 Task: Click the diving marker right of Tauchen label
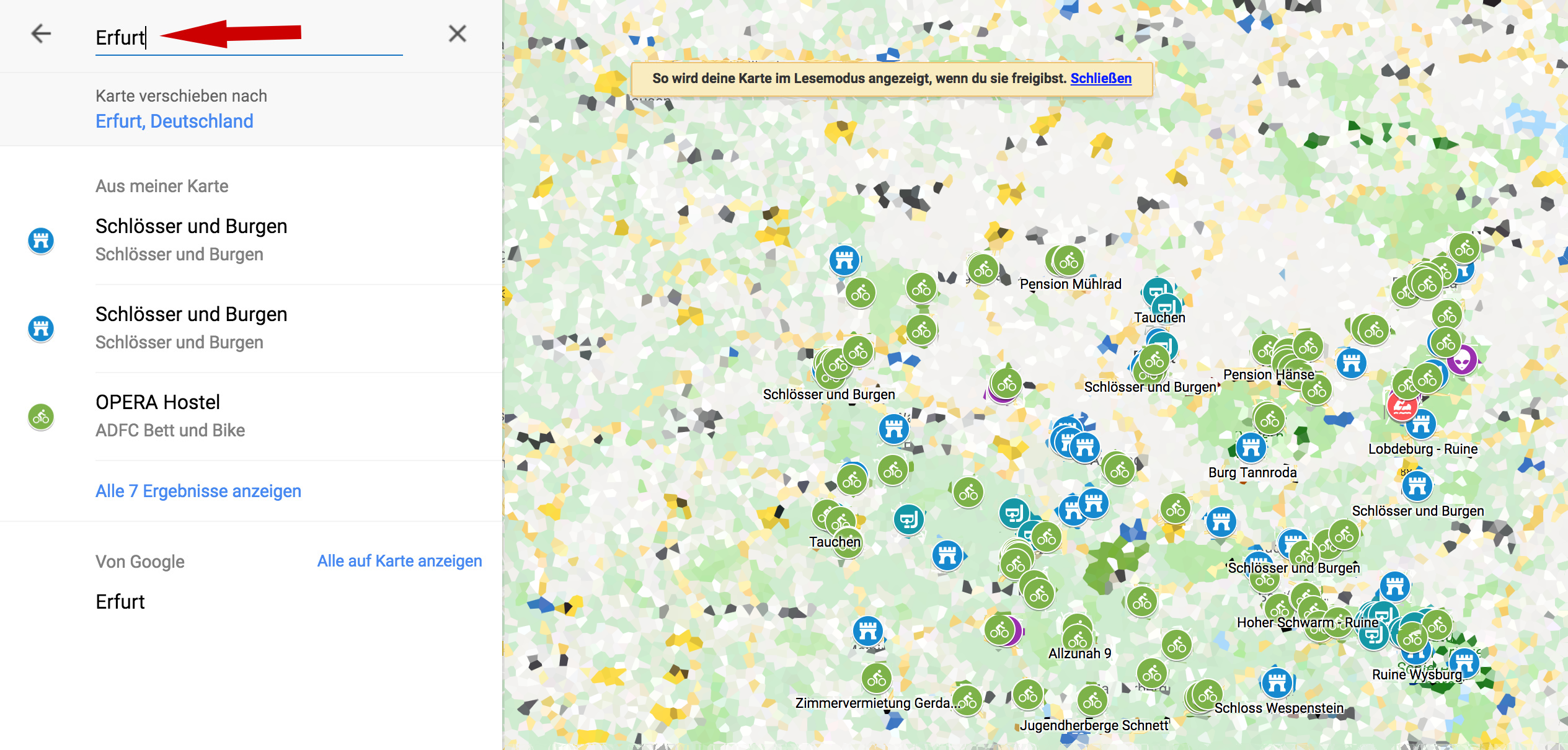coord(909,519)
